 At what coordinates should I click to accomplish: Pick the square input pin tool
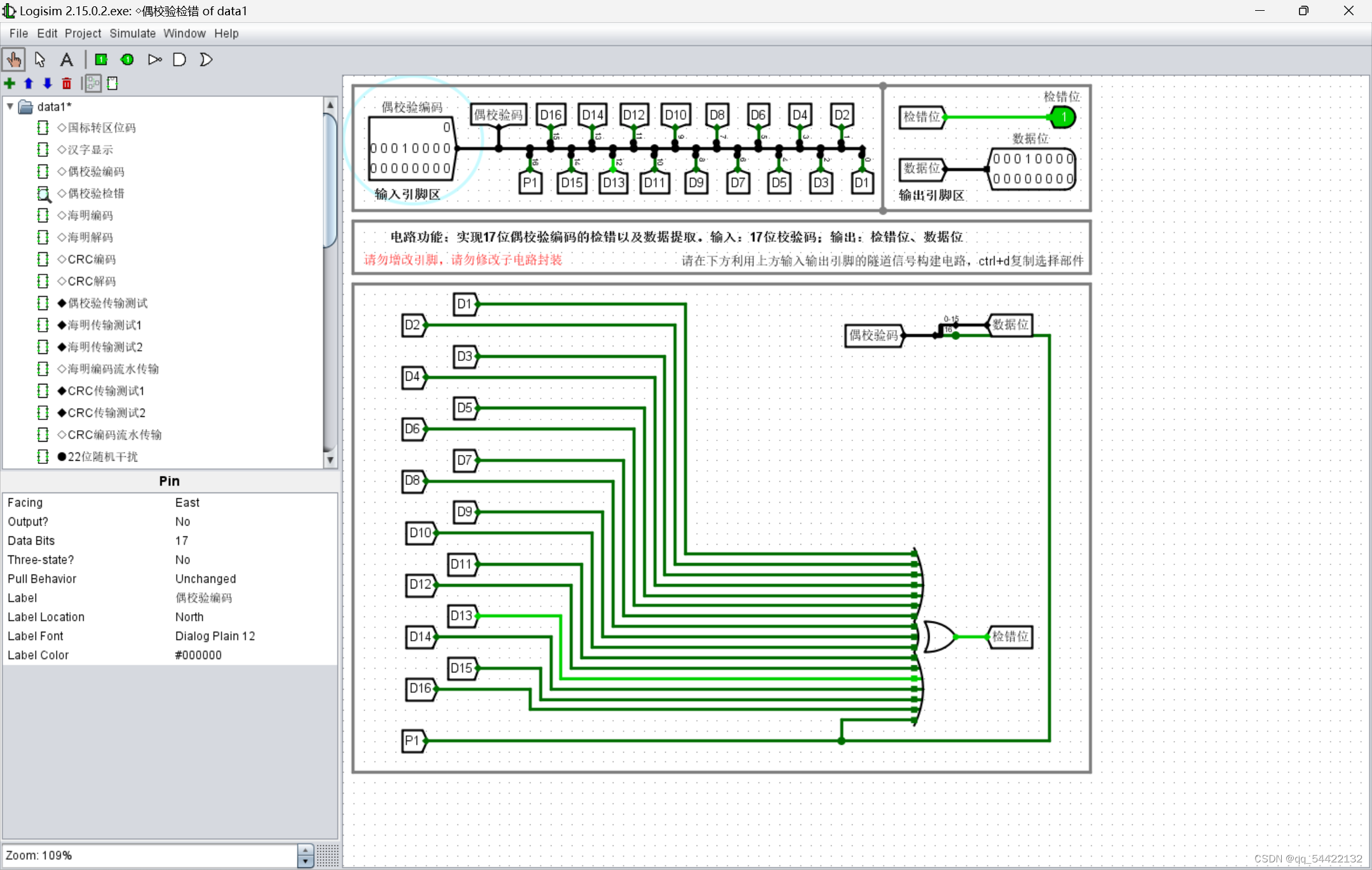click(x=101, y=60)
